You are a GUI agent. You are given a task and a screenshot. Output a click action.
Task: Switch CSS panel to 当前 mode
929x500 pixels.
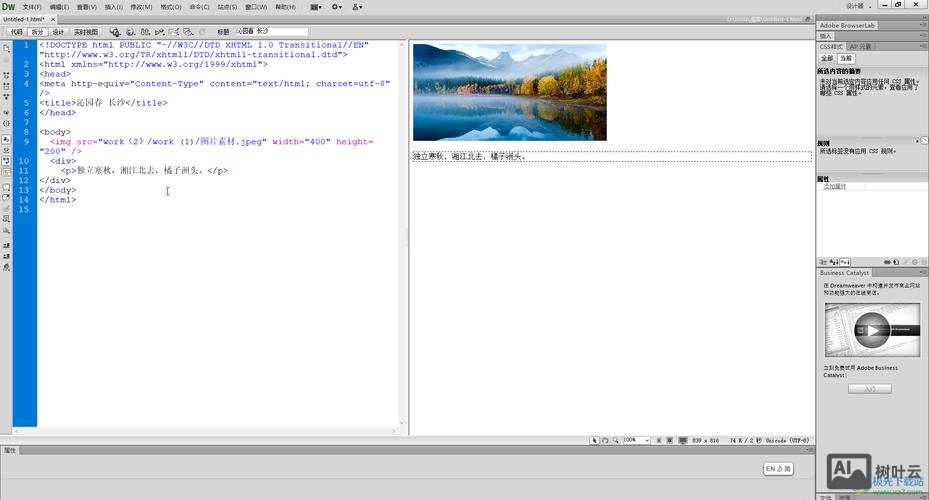tap(846, 59)
